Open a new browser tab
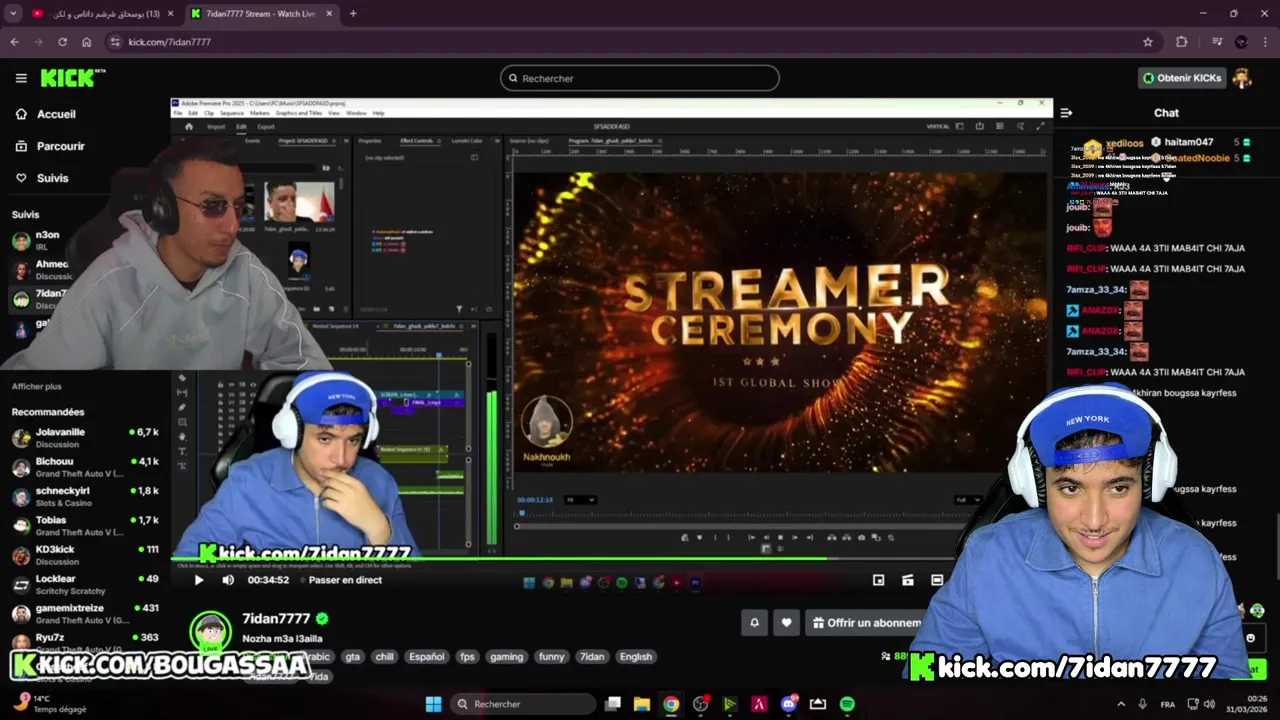This screenshot has width=1280, height=720. (353, 14)
